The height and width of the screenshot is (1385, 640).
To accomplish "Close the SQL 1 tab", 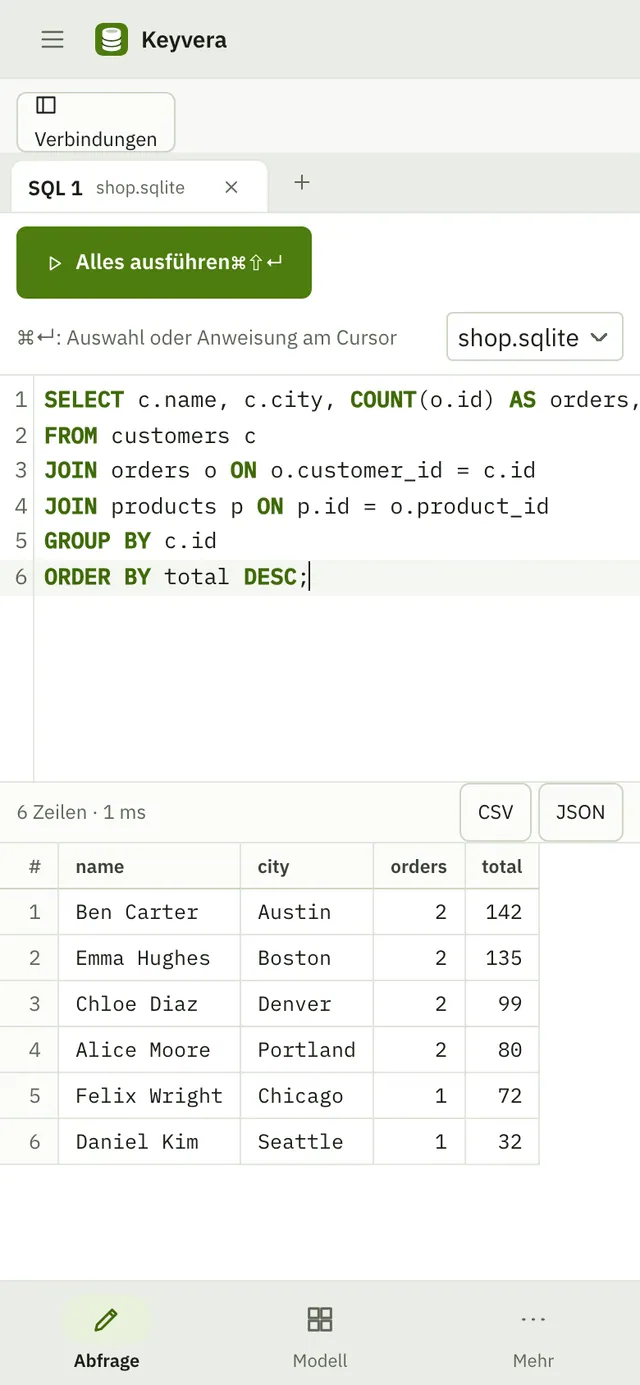I will click(231, 187).
